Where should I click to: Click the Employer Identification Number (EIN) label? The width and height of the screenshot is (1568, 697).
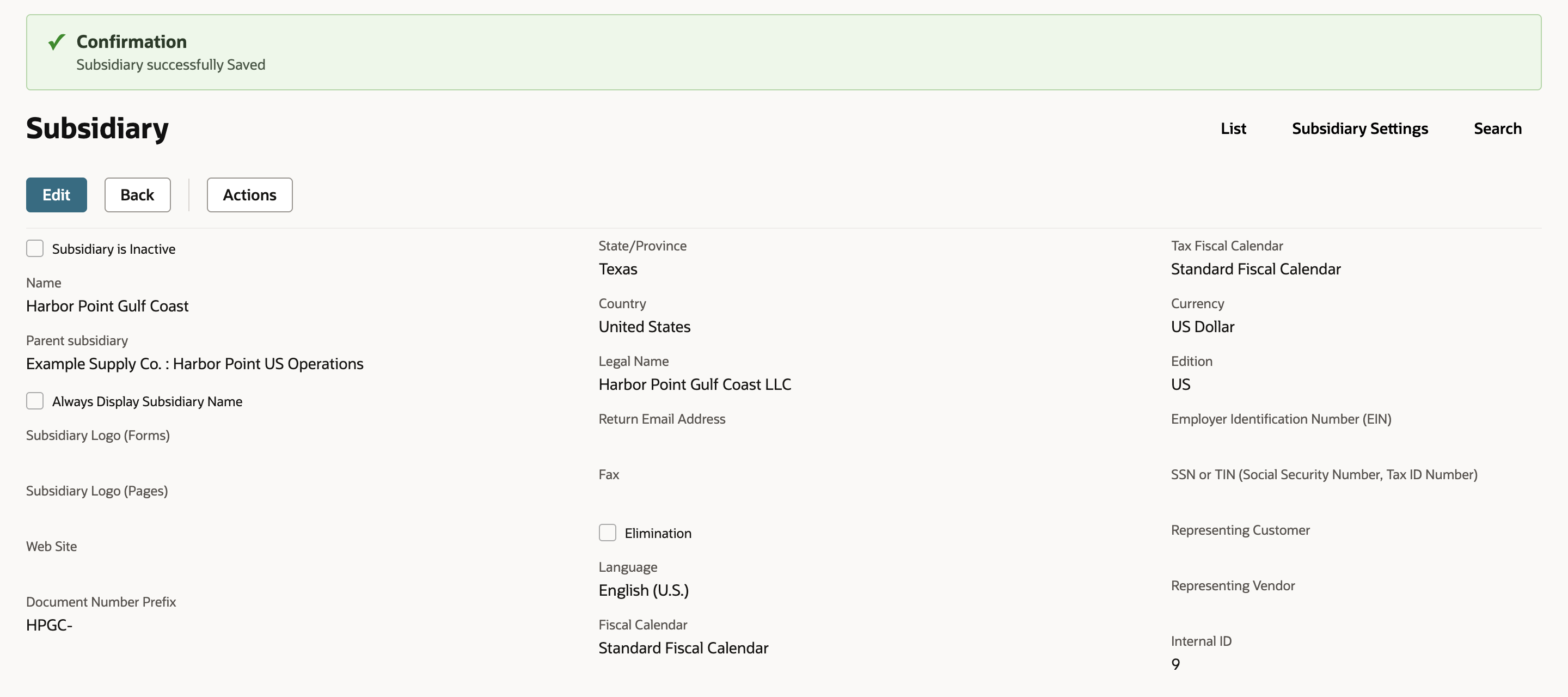1281,419
